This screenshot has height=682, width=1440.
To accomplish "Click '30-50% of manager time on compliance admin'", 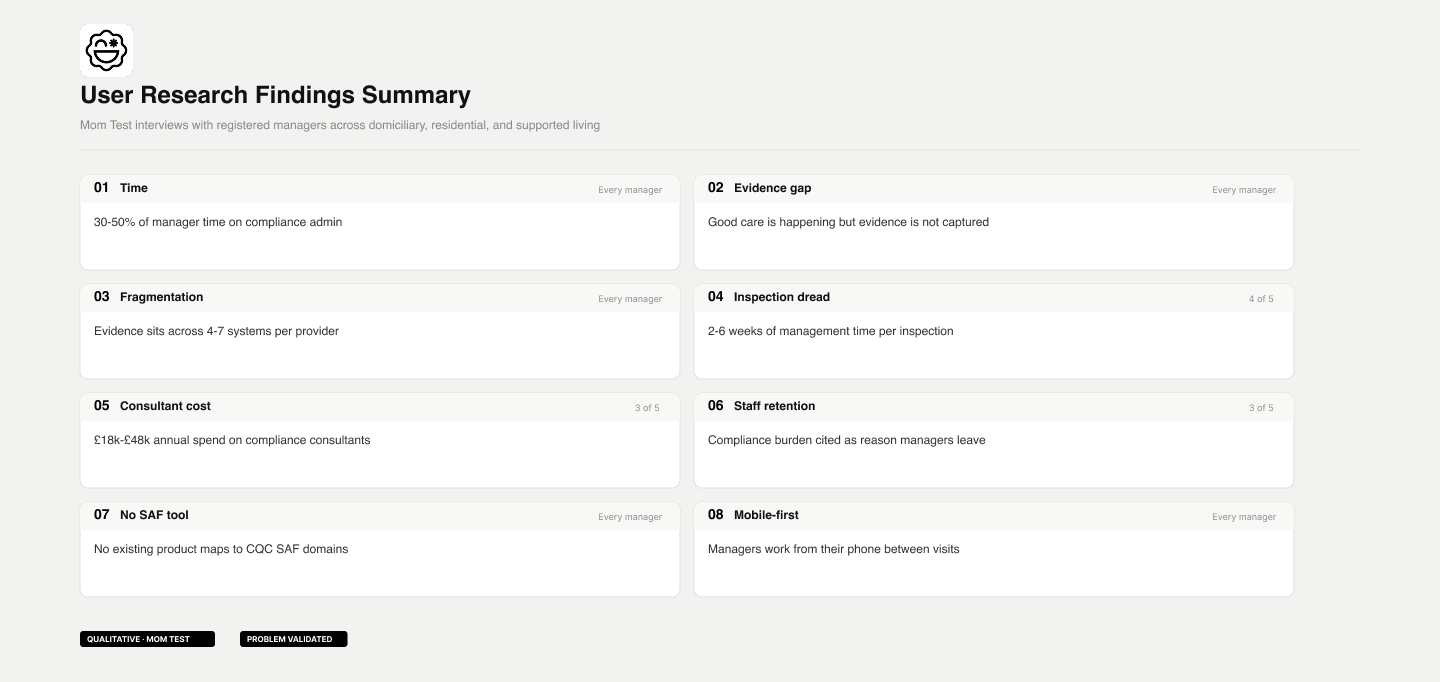I will (218, 222).
